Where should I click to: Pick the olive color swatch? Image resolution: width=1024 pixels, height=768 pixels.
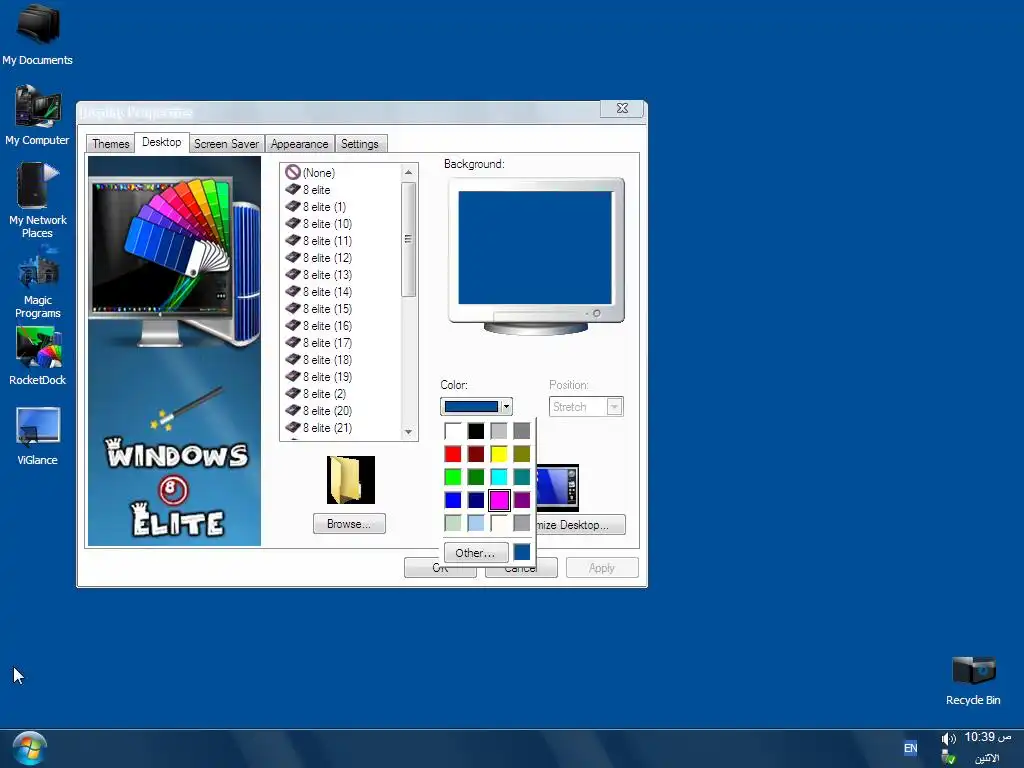(x=522, y=454)
